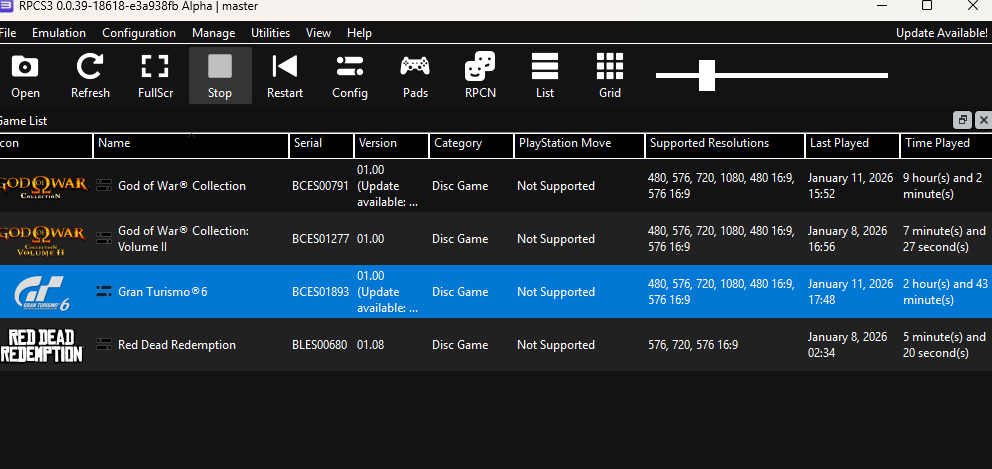992x469 pixels.
Task: Open the Help menu
Action: point(359,33)
